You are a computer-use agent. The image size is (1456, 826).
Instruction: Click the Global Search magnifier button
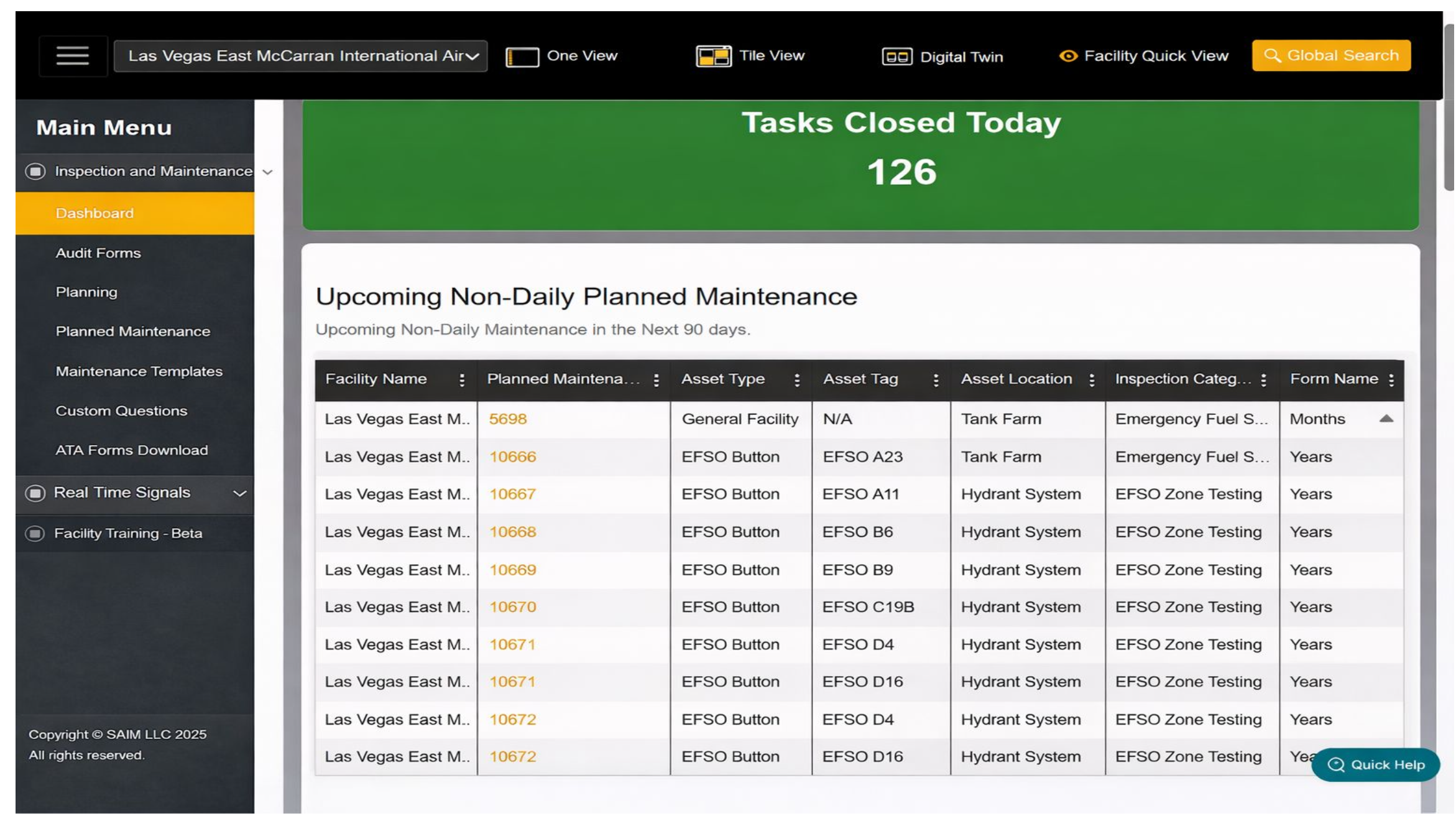1330,55
